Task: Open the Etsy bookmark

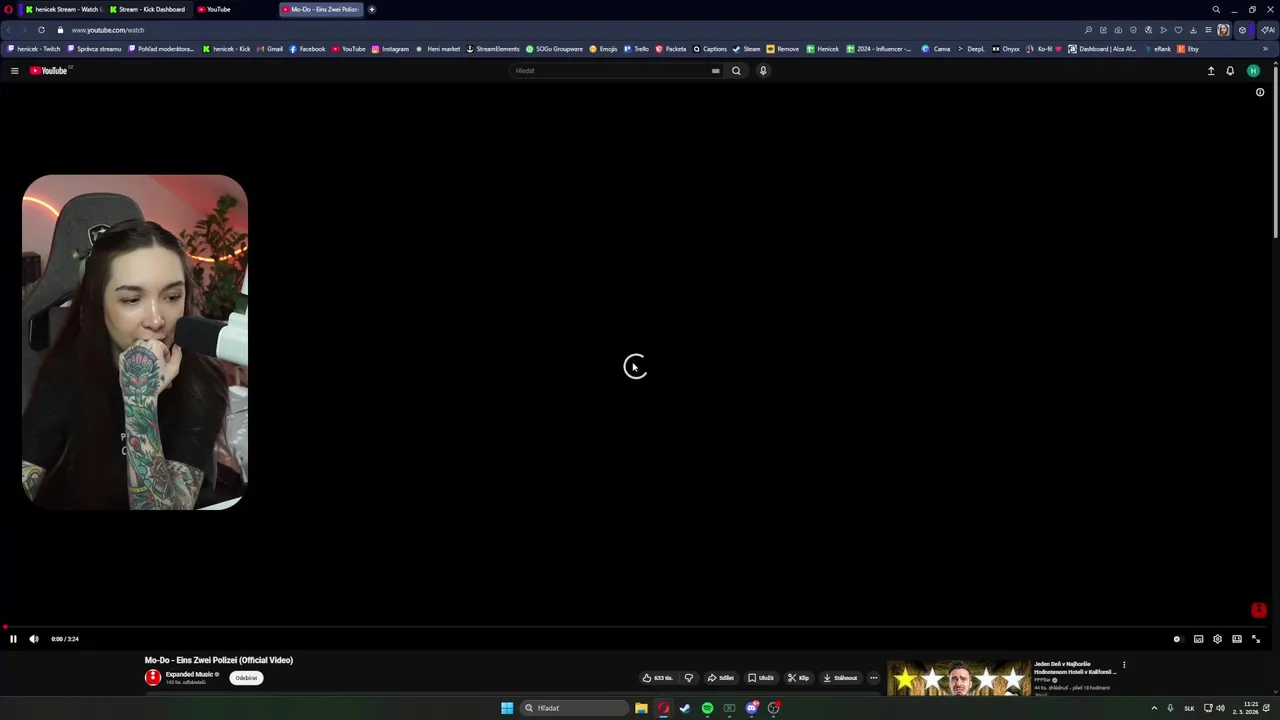Action: [x=1188, y=49]
